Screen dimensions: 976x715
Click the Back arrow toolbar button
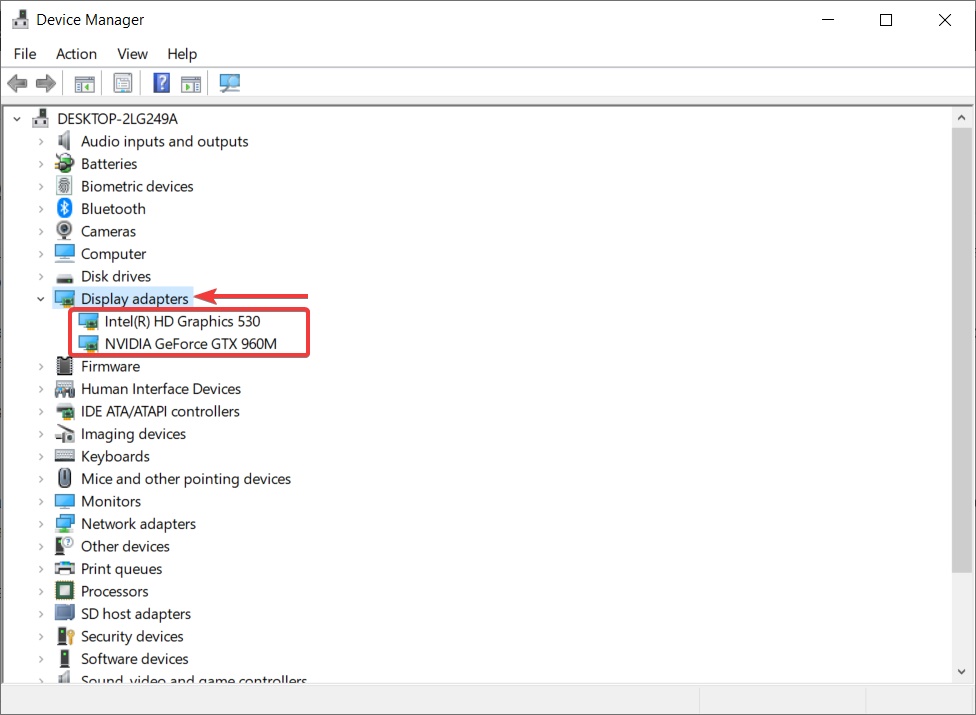pyautogui.click(x=17, y=83)
